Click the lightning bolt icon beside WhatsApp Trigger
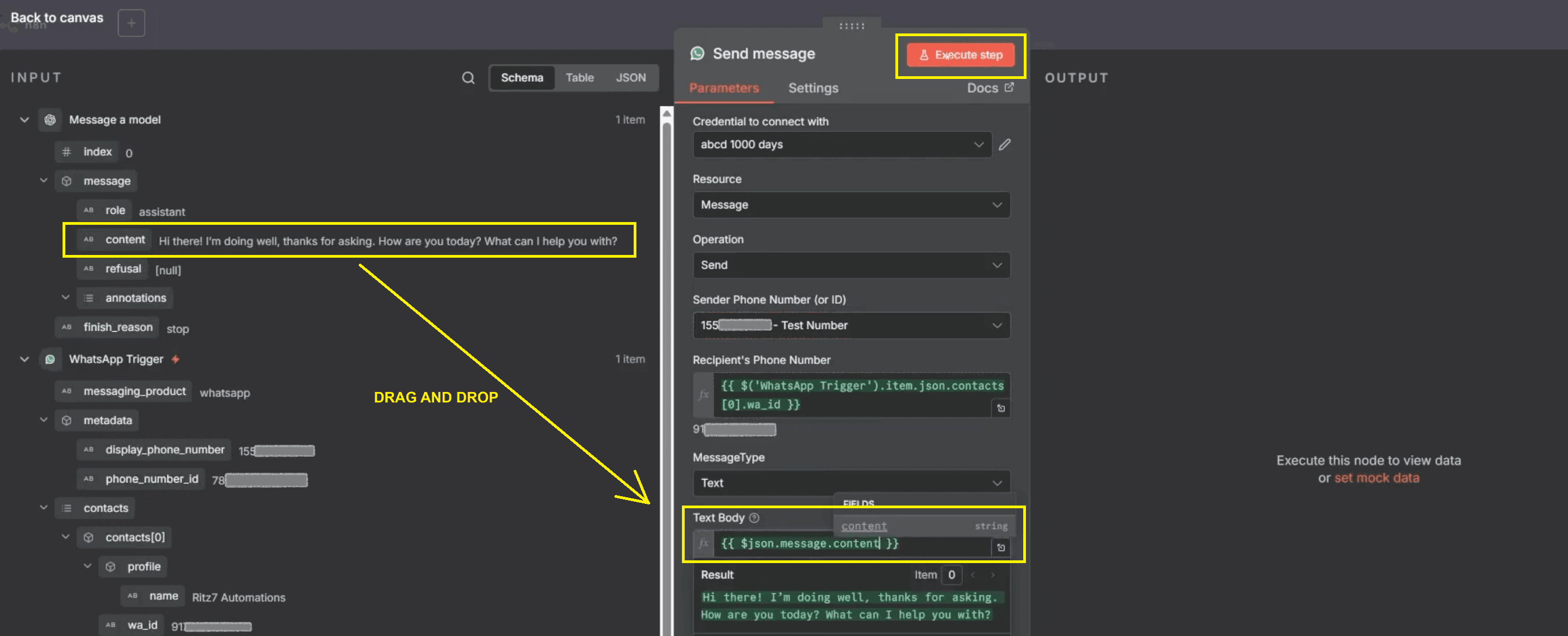 click(x=176, y=359)
